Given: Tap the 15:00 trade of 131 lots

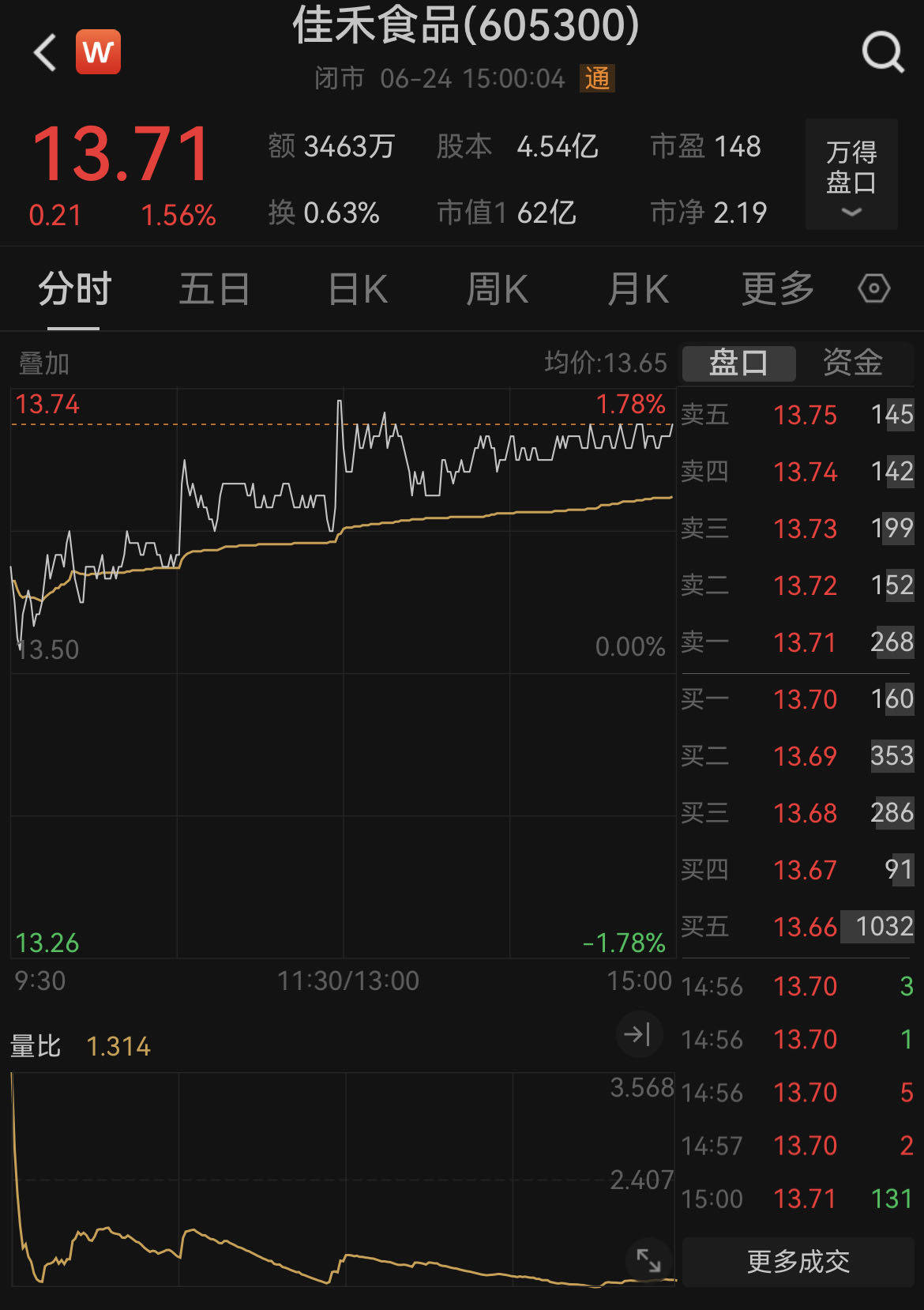Looking at the screenshot, I should click(798, 1199).
